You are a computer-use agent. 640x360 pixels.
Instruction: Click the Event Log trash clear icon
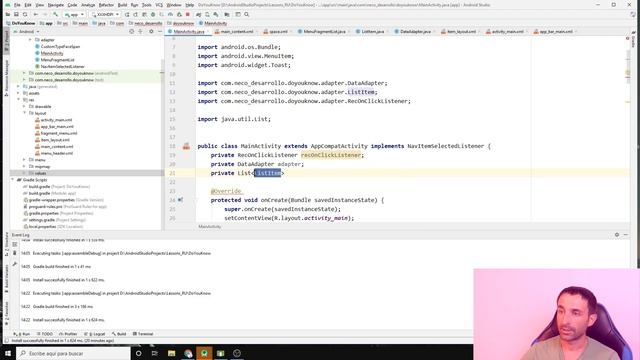15,253
